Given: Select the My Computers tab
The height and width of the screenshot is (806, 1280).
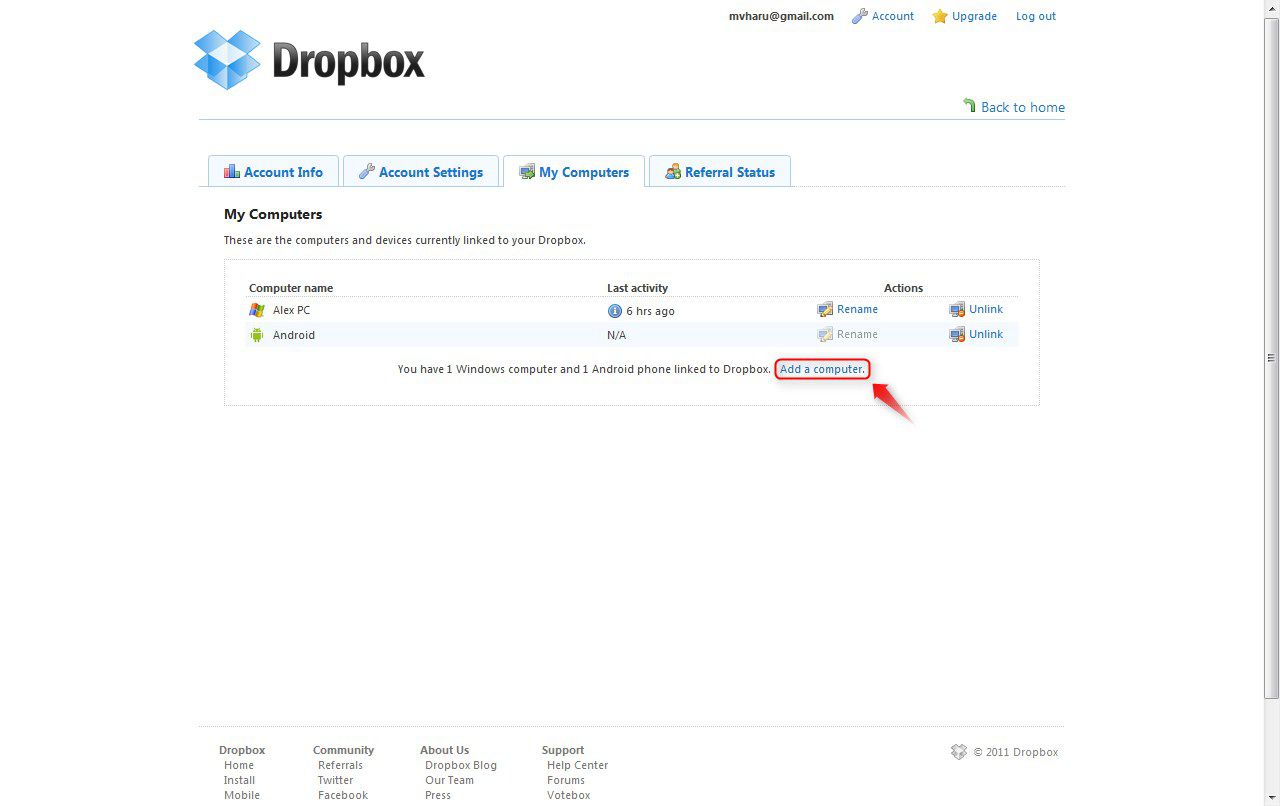Looking at the screenshot, I should click(574, 171).
